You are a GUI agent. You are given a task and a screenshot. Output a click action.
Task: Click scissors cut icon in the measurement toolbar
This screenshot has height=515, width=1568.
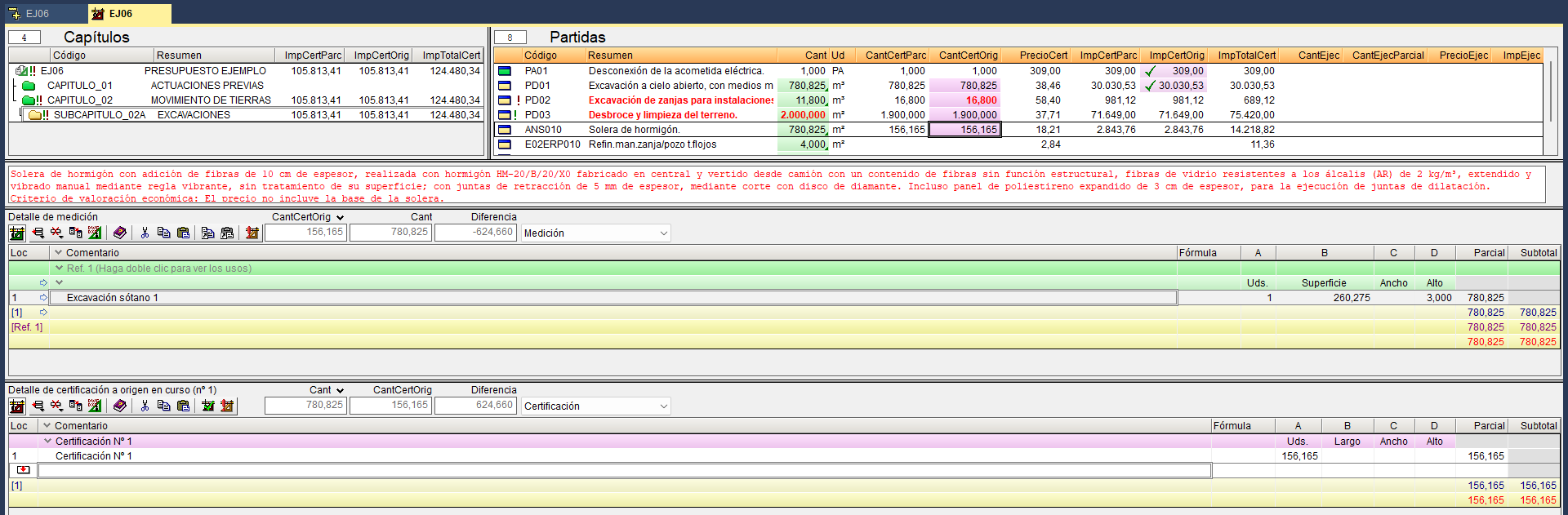coord(145,233)
